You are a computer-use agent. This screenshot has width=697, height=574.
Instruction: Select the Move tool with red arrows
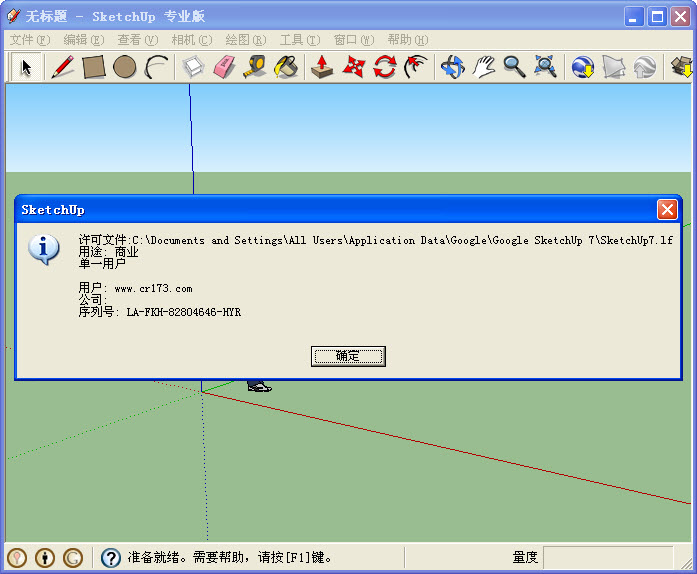[354, 67]
